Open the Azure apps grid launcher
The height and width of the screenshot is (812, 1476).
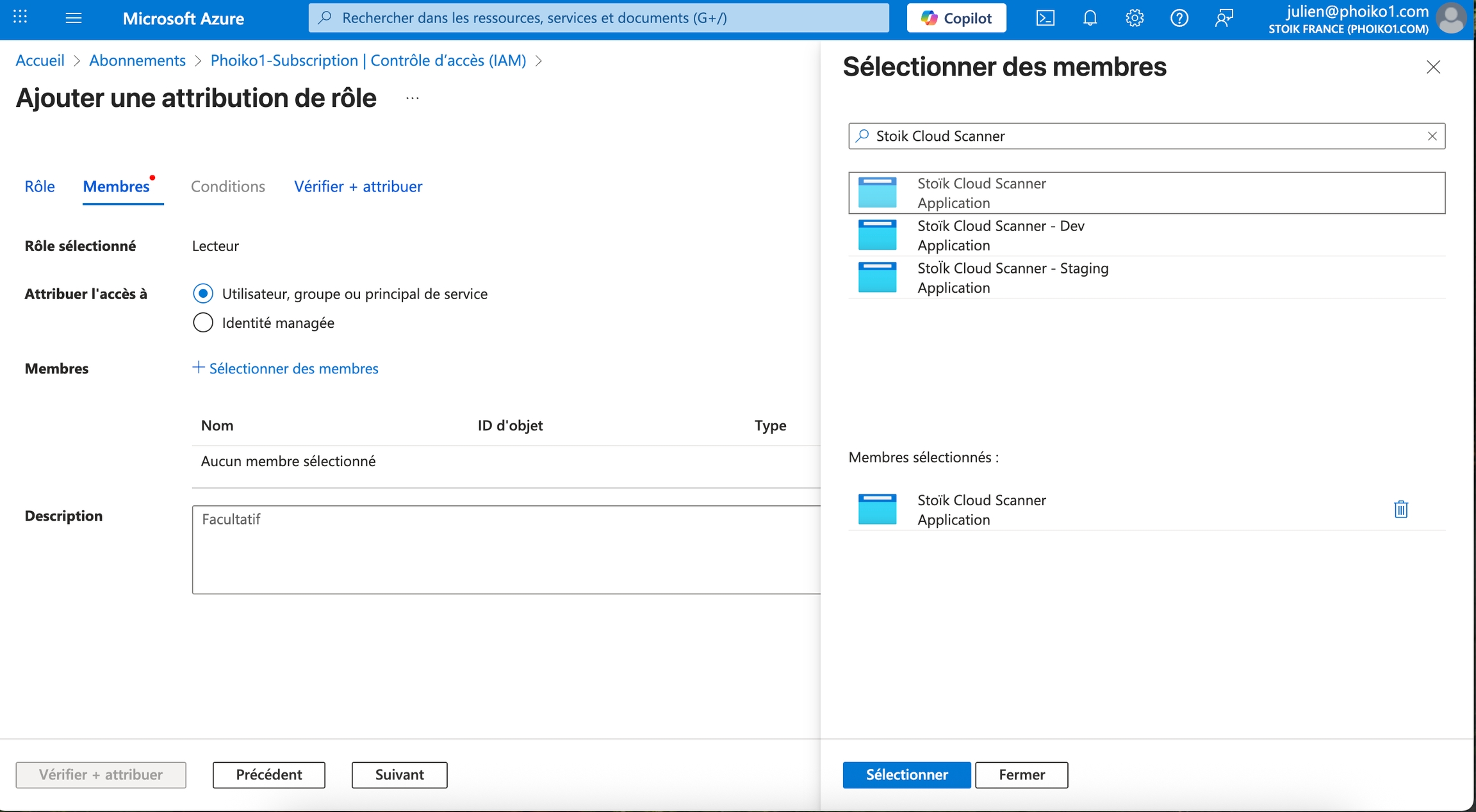[x=20, y=17]
